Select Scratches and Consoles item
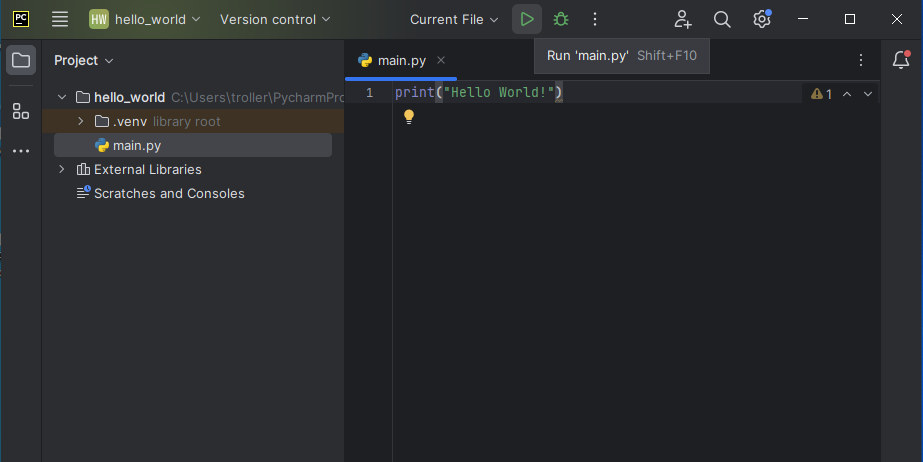923x462 pixels. click(168, 193)
